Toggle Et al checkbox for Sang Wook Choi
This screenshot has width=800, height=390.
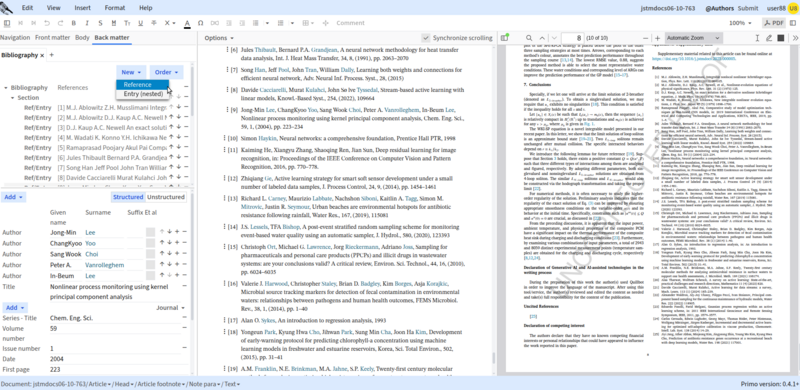(x=150, y=254)
